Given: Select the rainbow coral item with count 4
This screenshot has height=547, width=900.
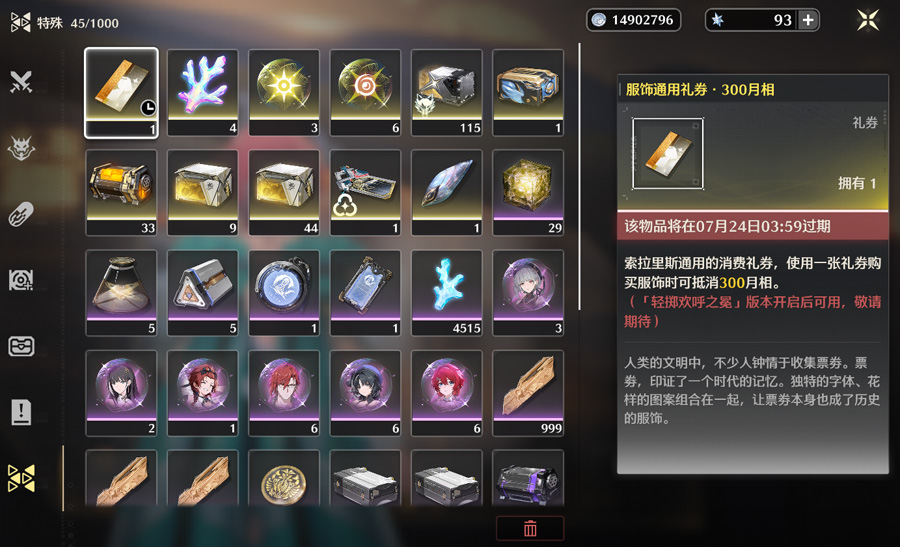Looking at the screenshot, I should click(203, 92).
